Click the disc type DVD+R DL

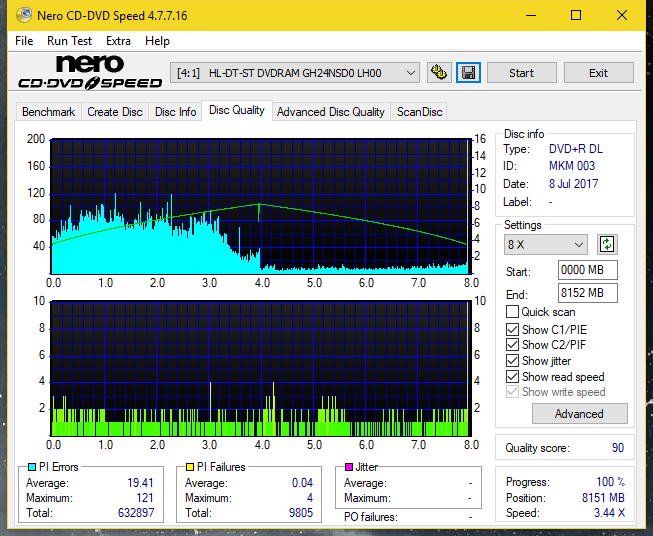pyautogui.click(x=576, y=149)
